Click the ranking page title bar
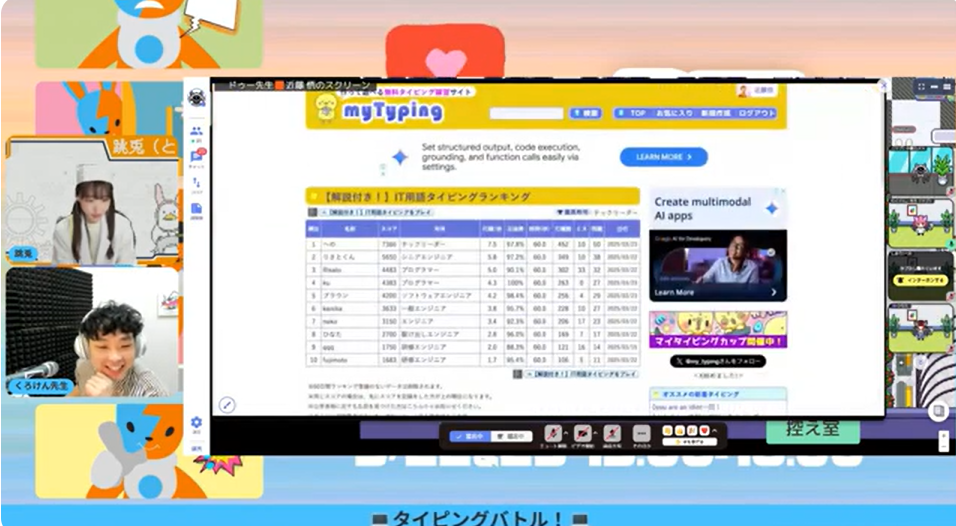The height and width of the screenshot is (526, 956). (x=473, y=196)
